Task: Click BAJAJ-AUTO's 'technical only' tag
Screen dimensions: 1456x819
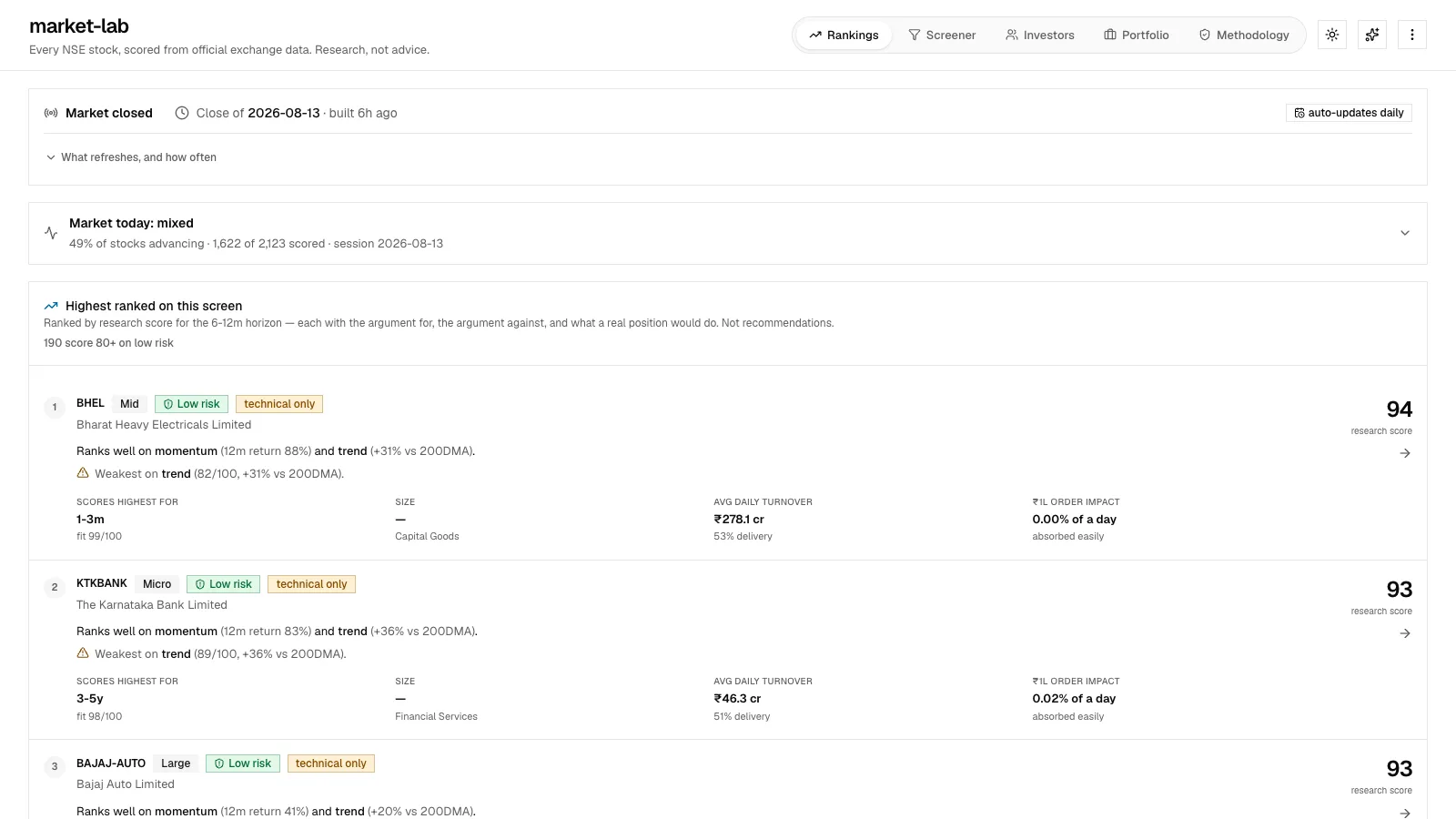Action: pyautogui.click(x=331, y=763)
